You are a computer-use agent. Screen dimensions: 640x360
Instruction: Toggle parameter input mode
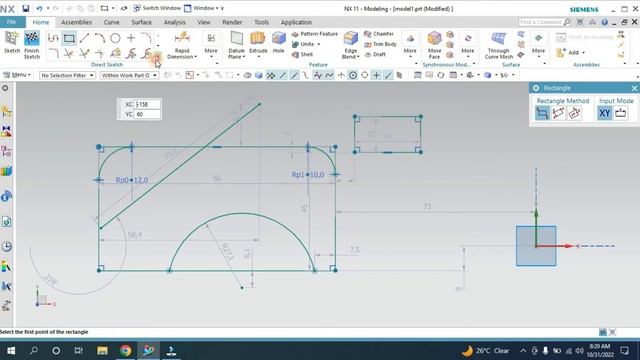click(620, 113)
